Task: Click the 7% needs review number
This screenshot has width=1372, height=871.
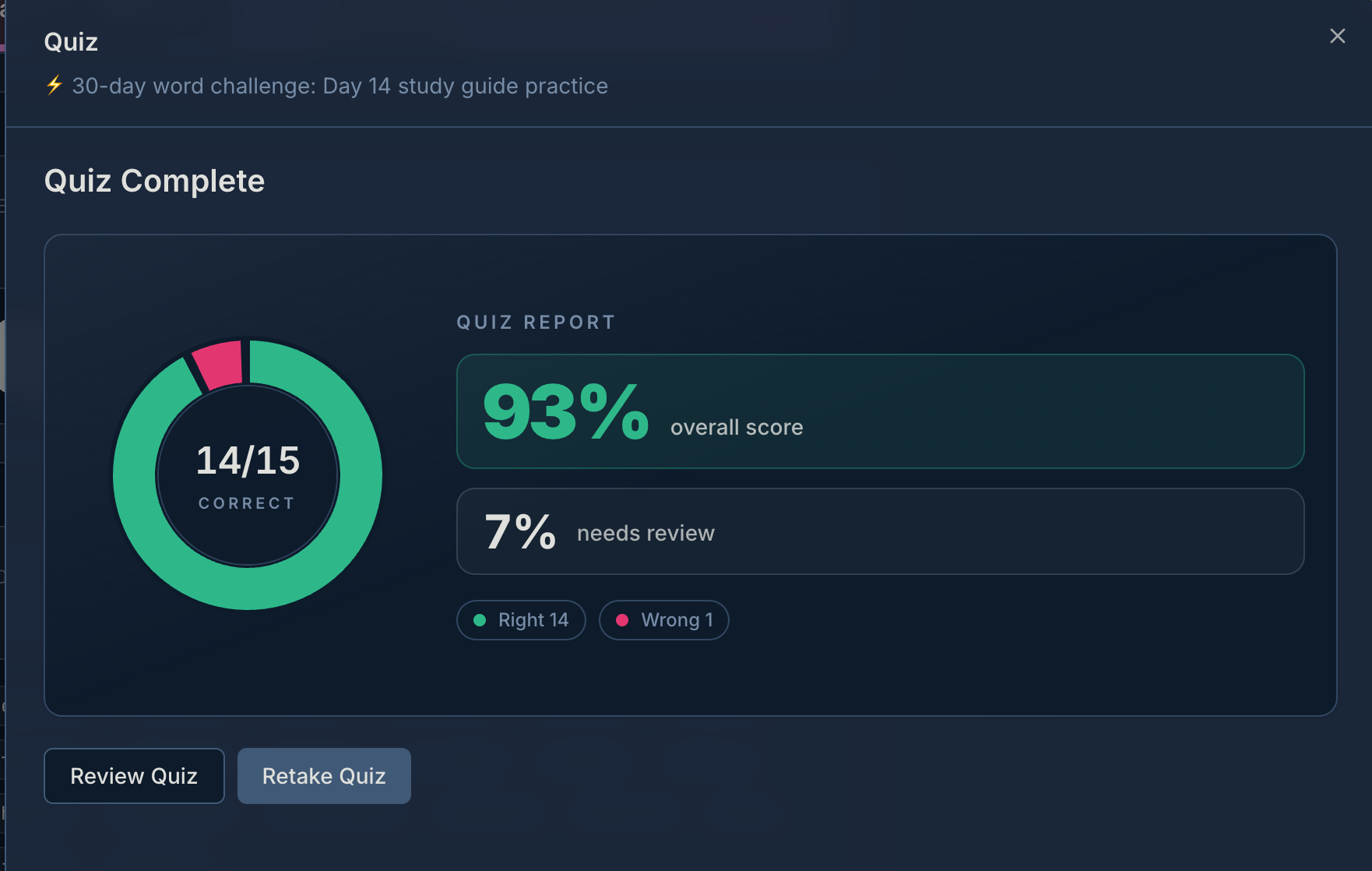Action: point(519,532)
